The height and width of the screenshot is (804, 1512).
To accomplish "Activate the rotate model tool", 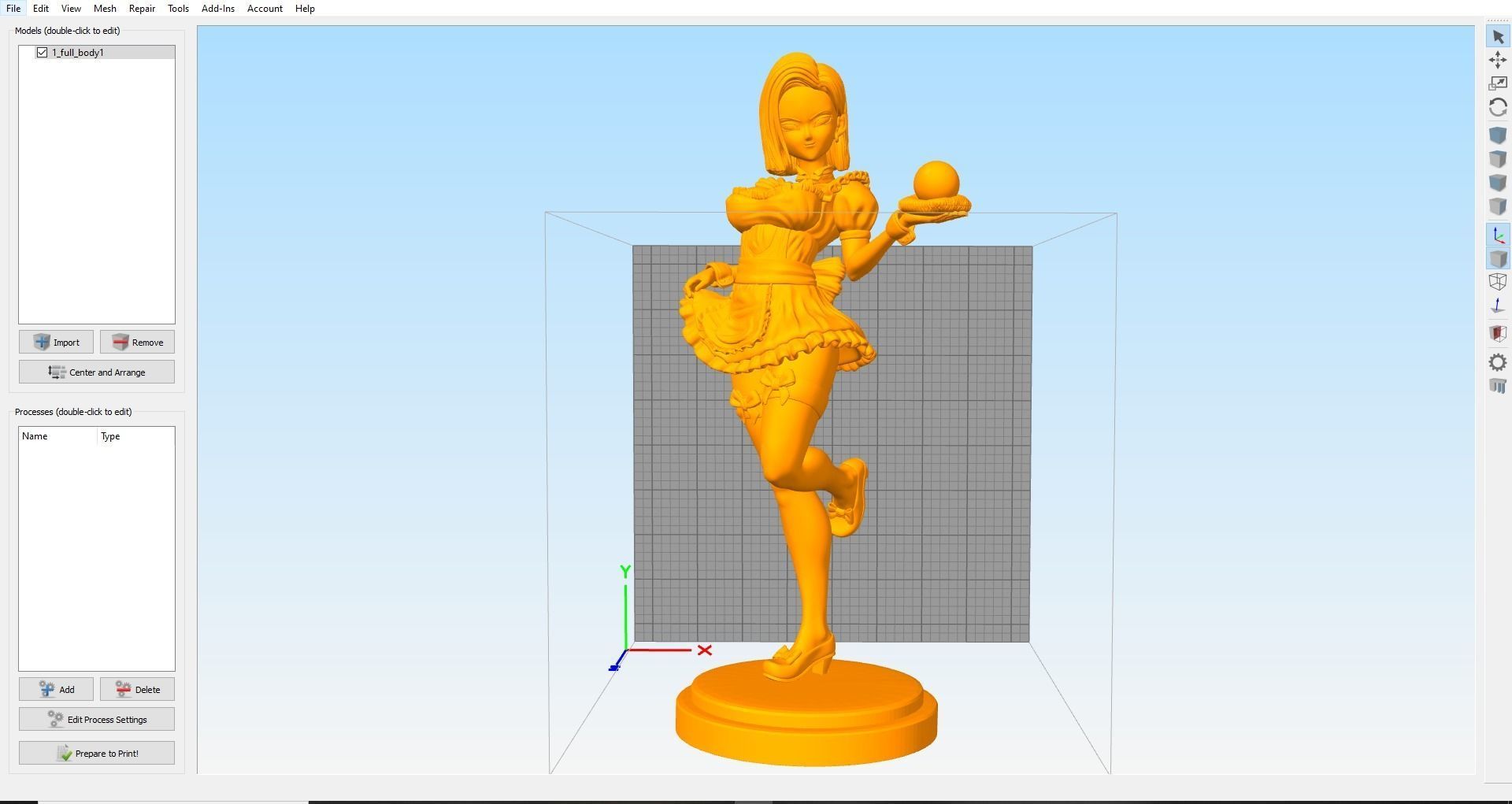I will coord(1498,107).
